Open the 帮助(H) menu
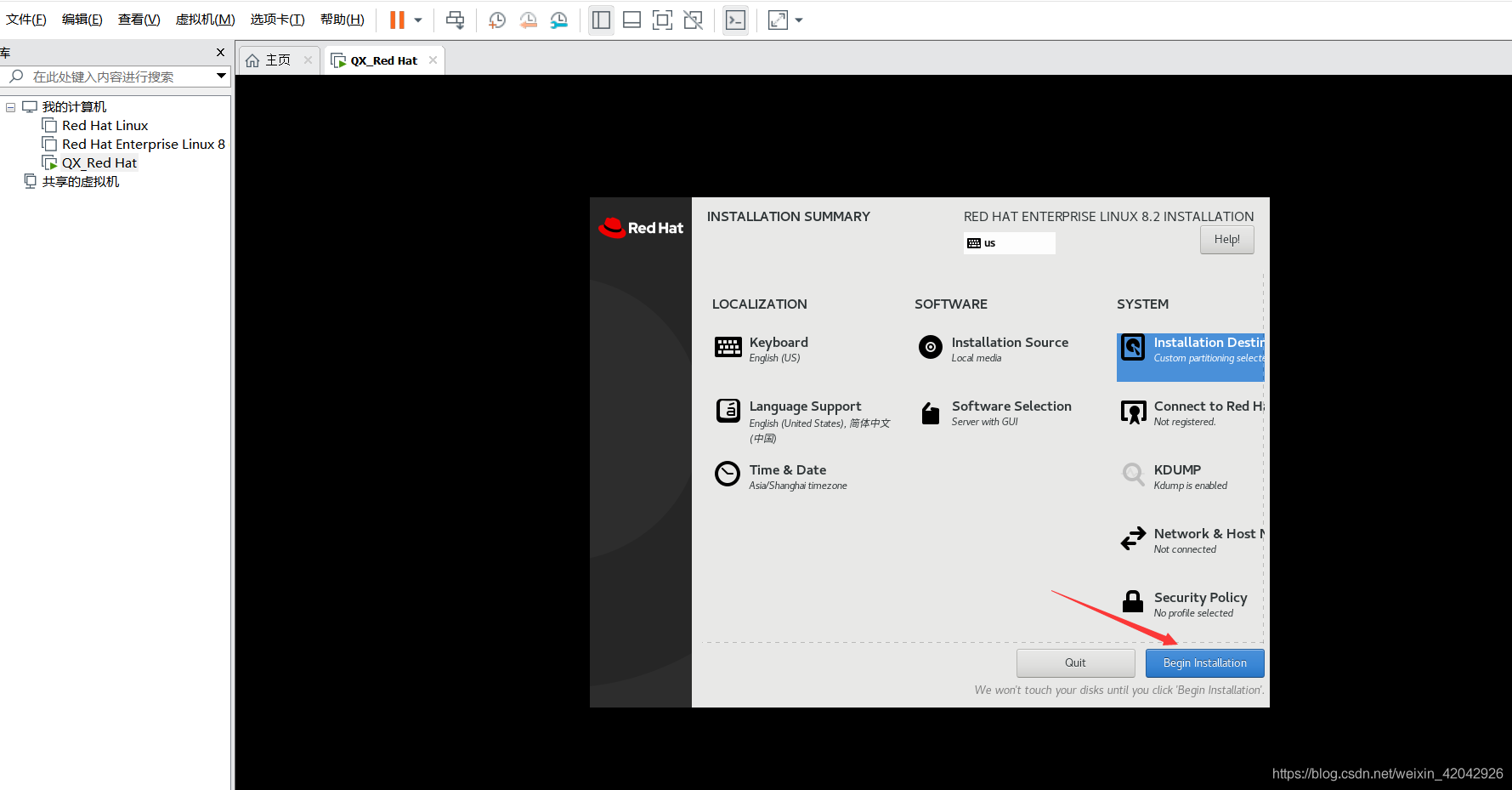 (x=343, y=20)
